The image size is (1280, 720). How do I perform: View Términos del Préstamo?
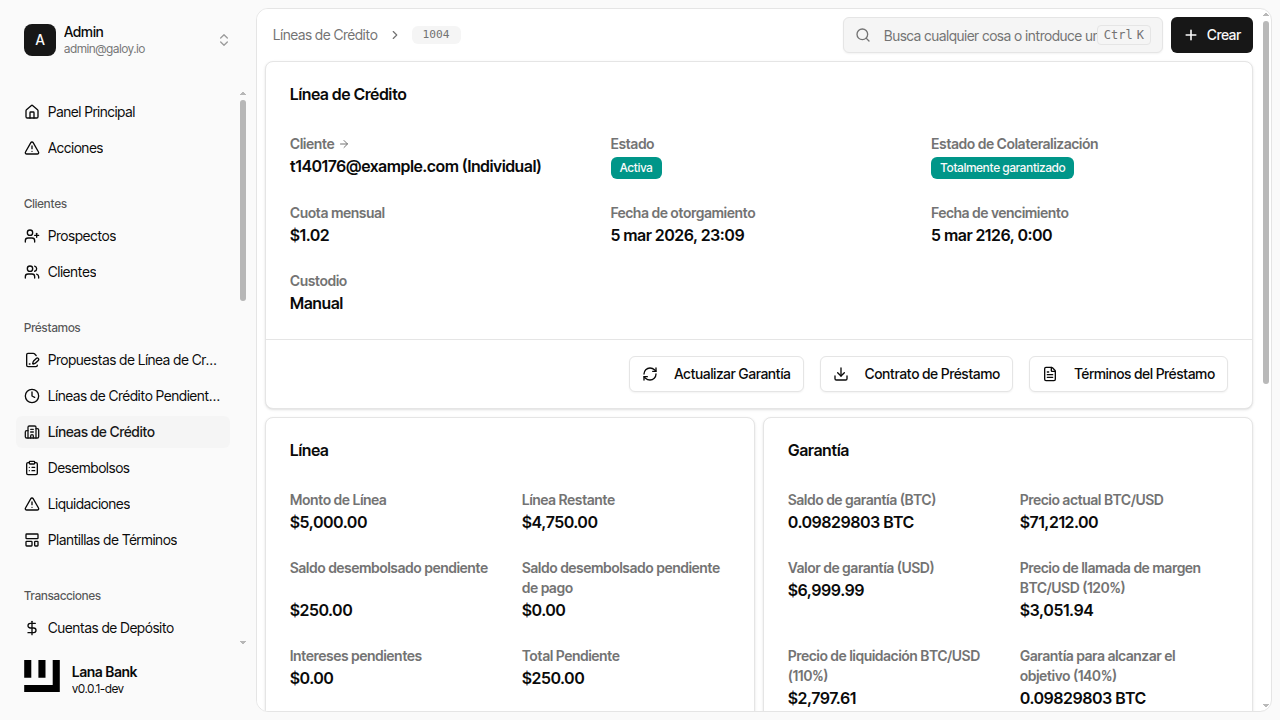click(x=1128, y=374)
